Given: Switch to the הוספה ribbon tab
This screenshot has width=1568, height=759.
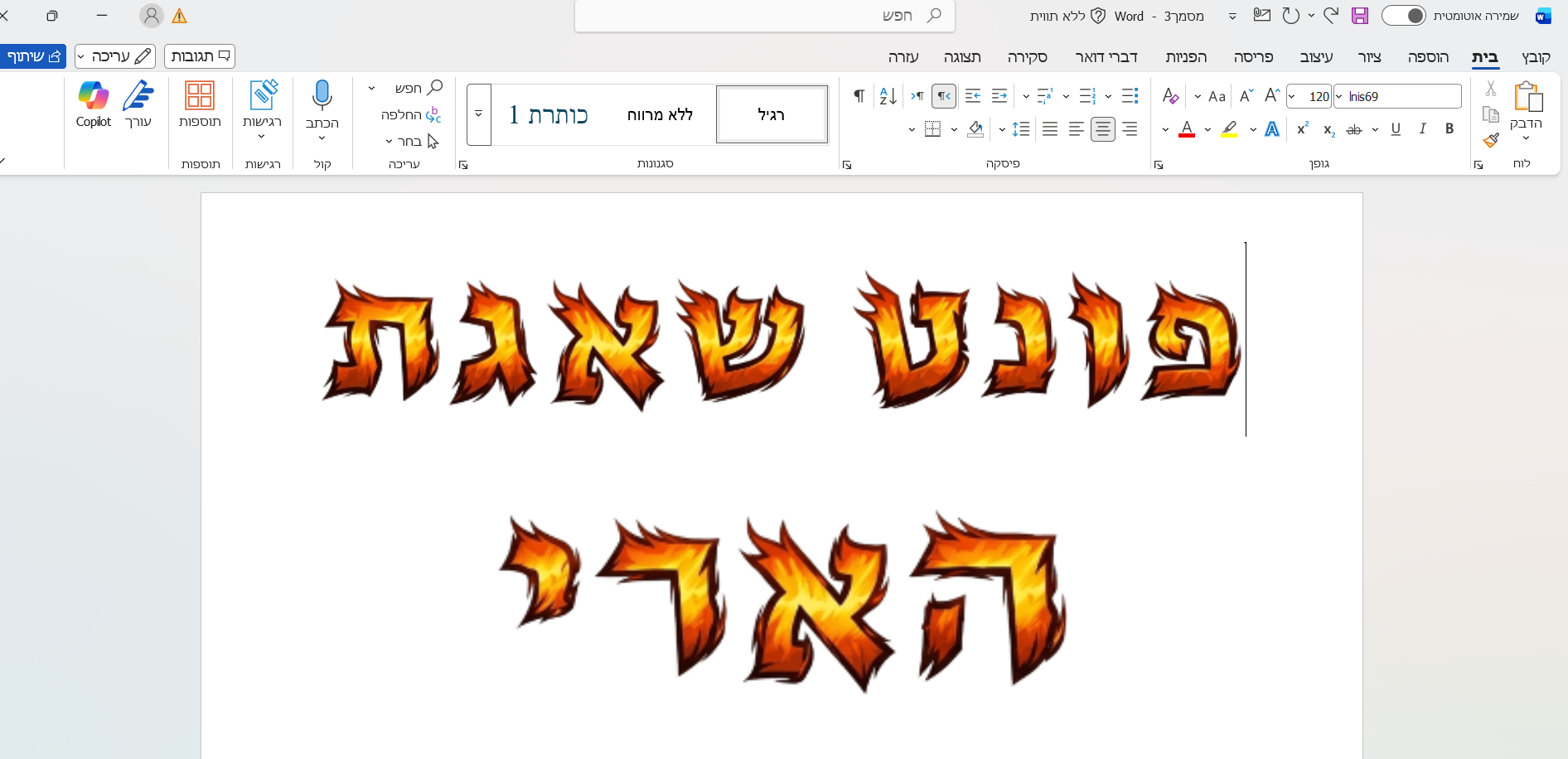Looking at the screenshot, I should pyautogui.click(x=1428, y=56).
